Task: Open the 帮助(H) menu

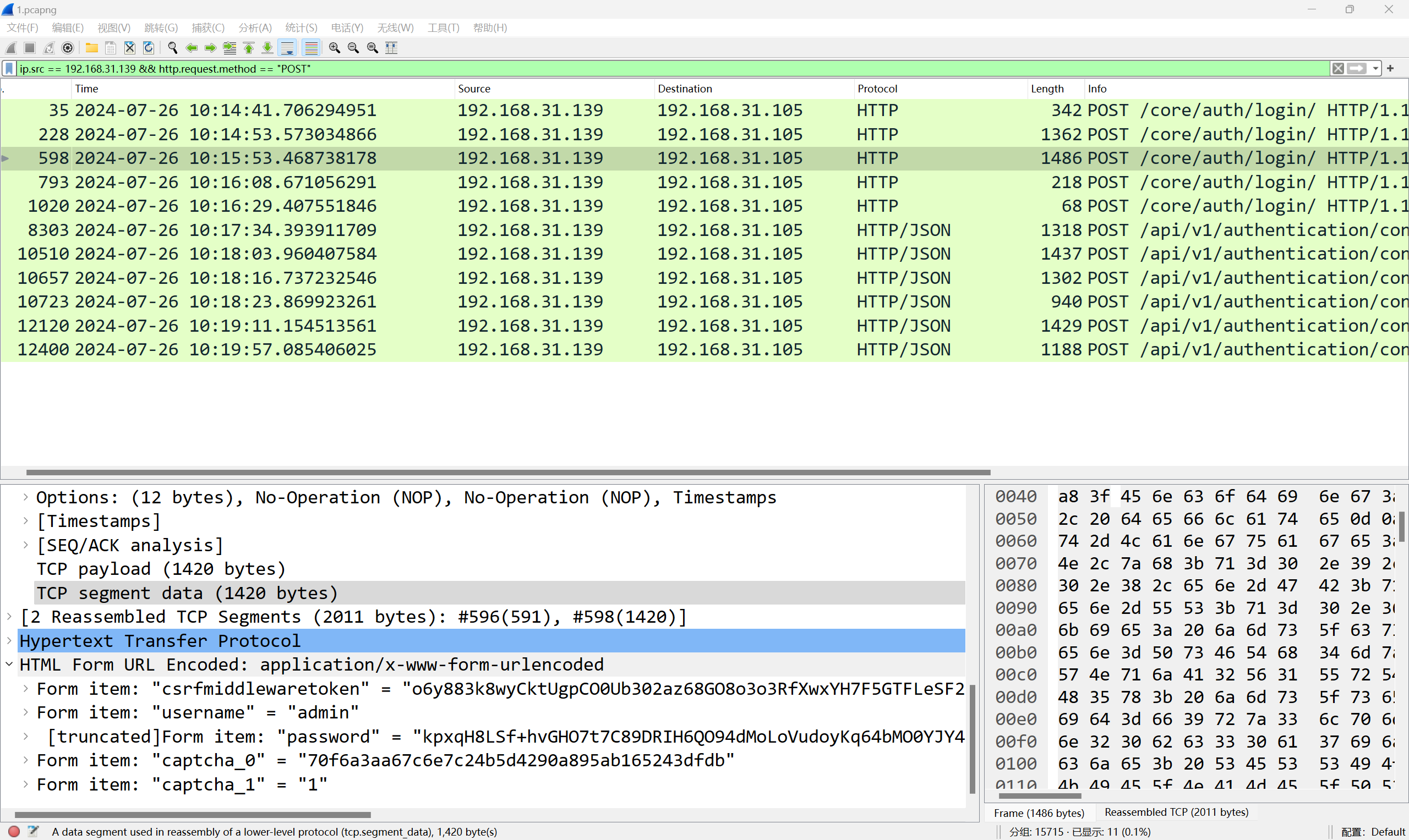Action: click(x=490, y=28)
